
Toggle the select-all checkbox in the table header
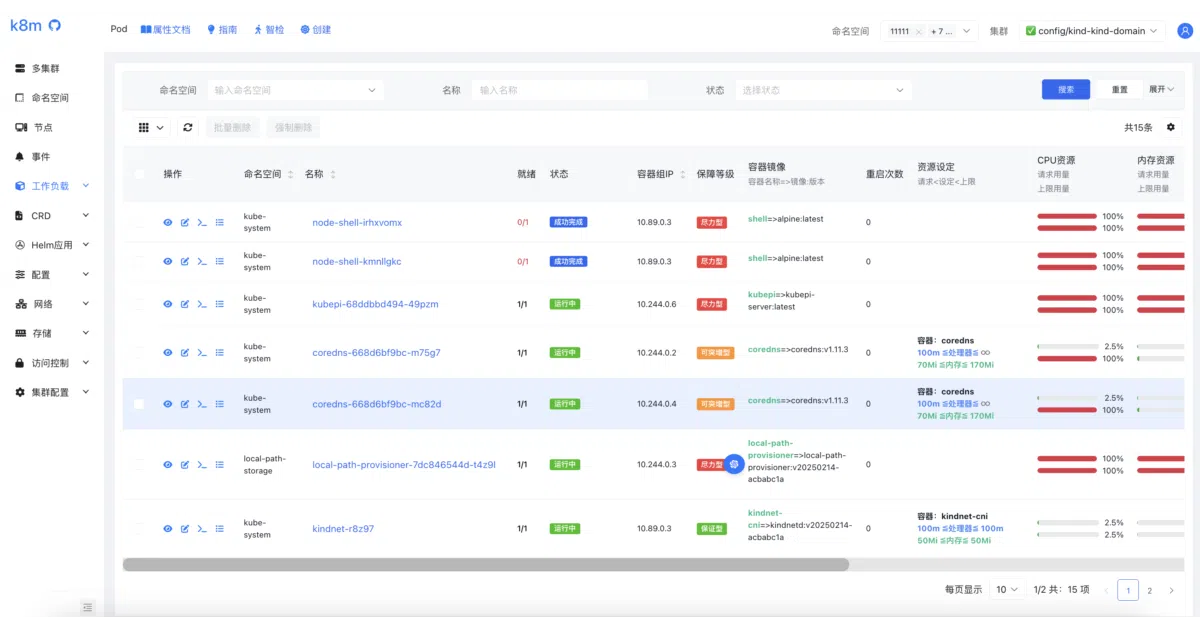pyautogui.click(x=139, y=174)
